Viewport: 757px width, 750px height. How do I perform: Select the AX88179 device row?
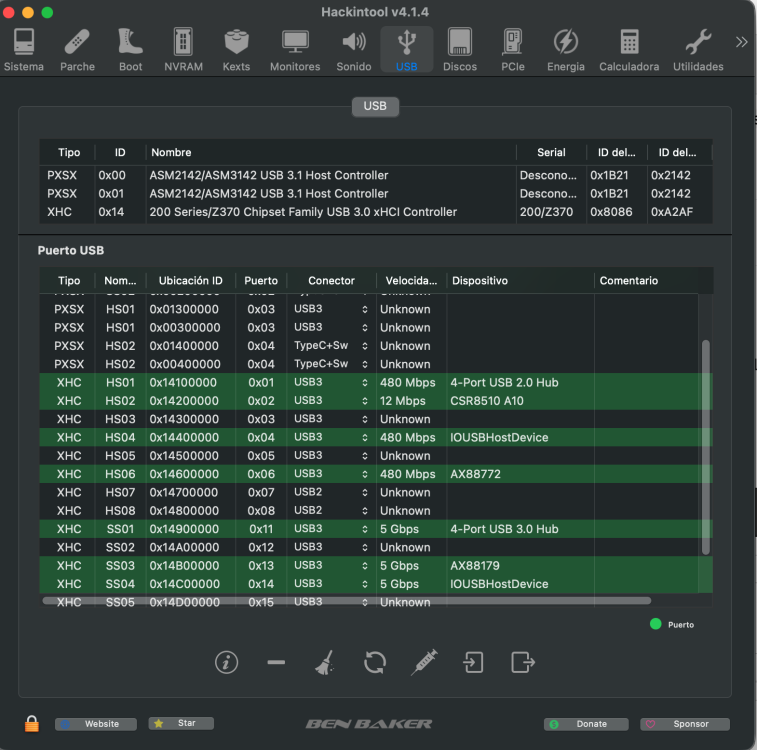pos(376,566)
